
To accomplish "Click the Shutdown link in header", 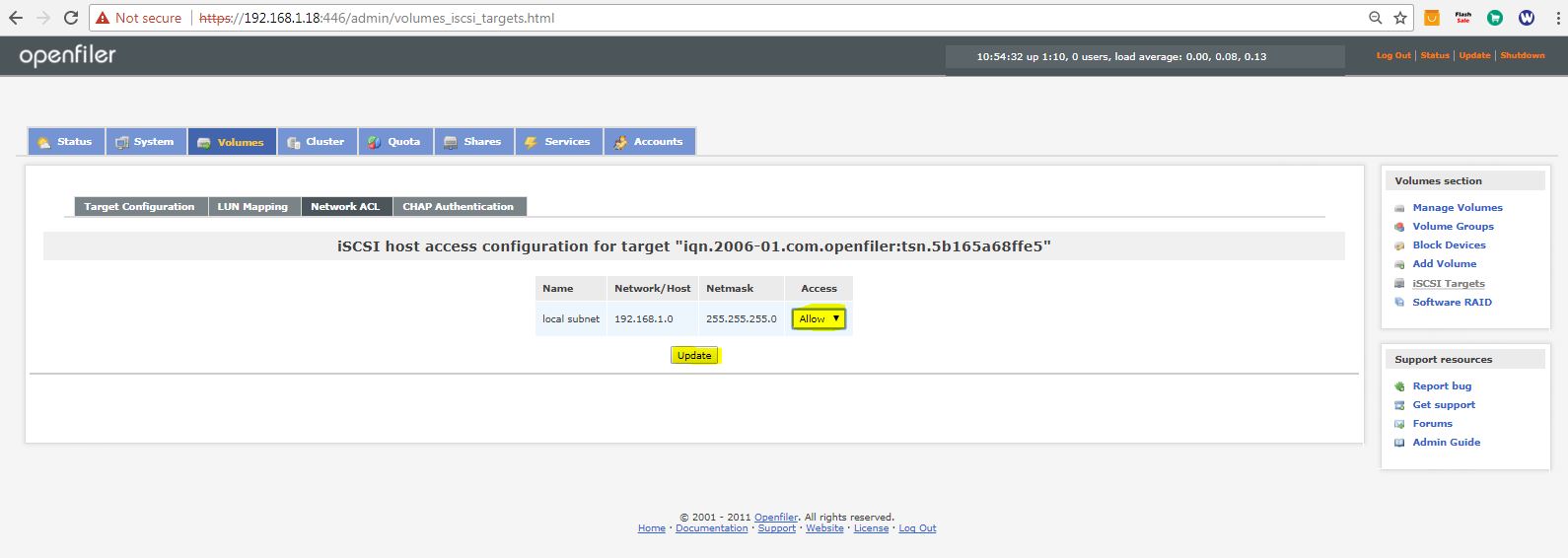I will point(1522,56).
